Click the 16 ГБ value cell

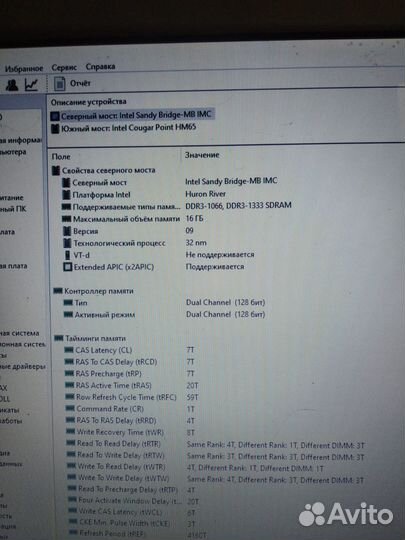[x=195, y=218]
